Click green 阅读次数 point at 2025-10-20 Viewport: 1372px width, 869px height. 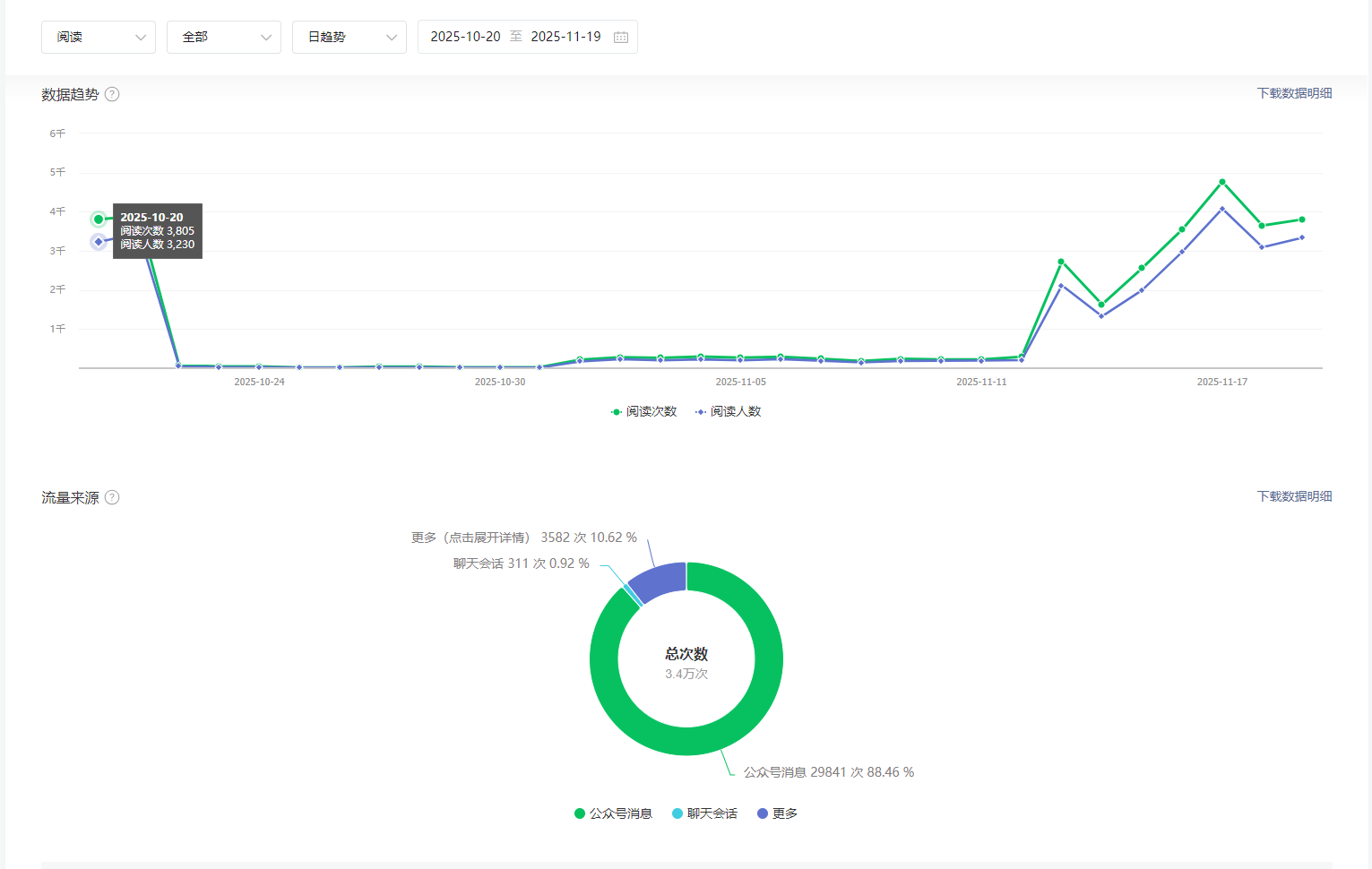click(99, 219)
